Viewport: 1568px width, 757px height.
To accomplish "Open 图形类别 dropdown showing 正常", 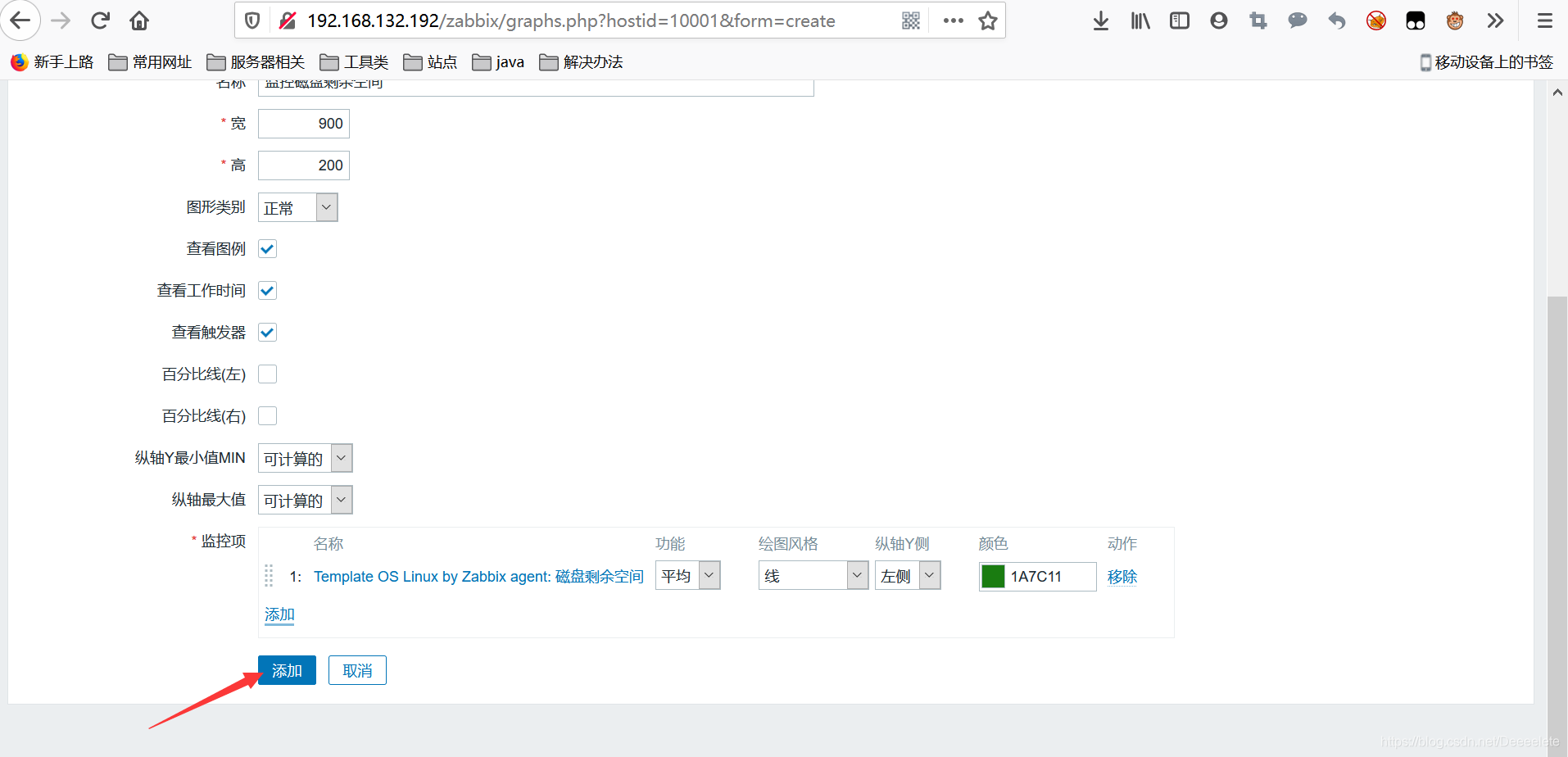I will coord(297,207).
